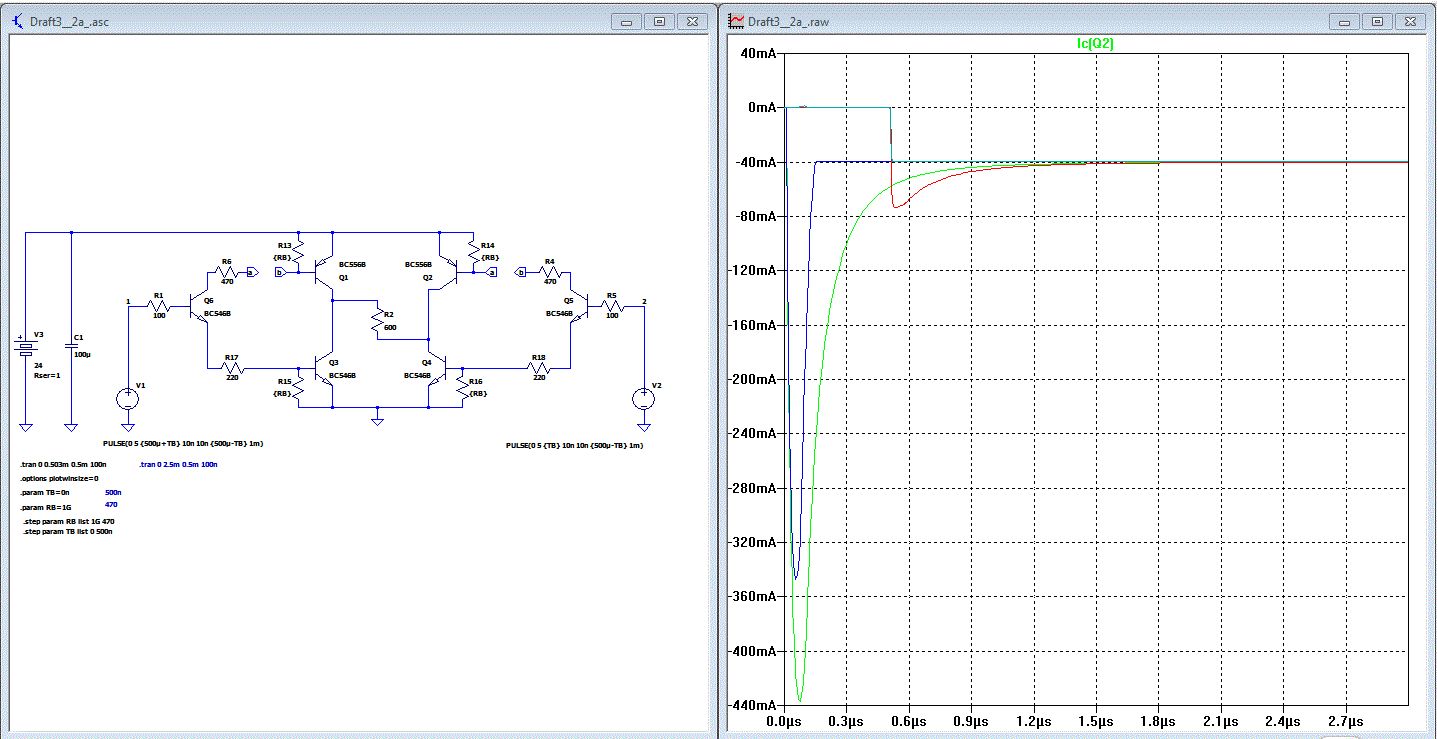
Task: Click the waveform icon in Draft3__2a_.raw title bar
Action: click(x=736, y=21)
